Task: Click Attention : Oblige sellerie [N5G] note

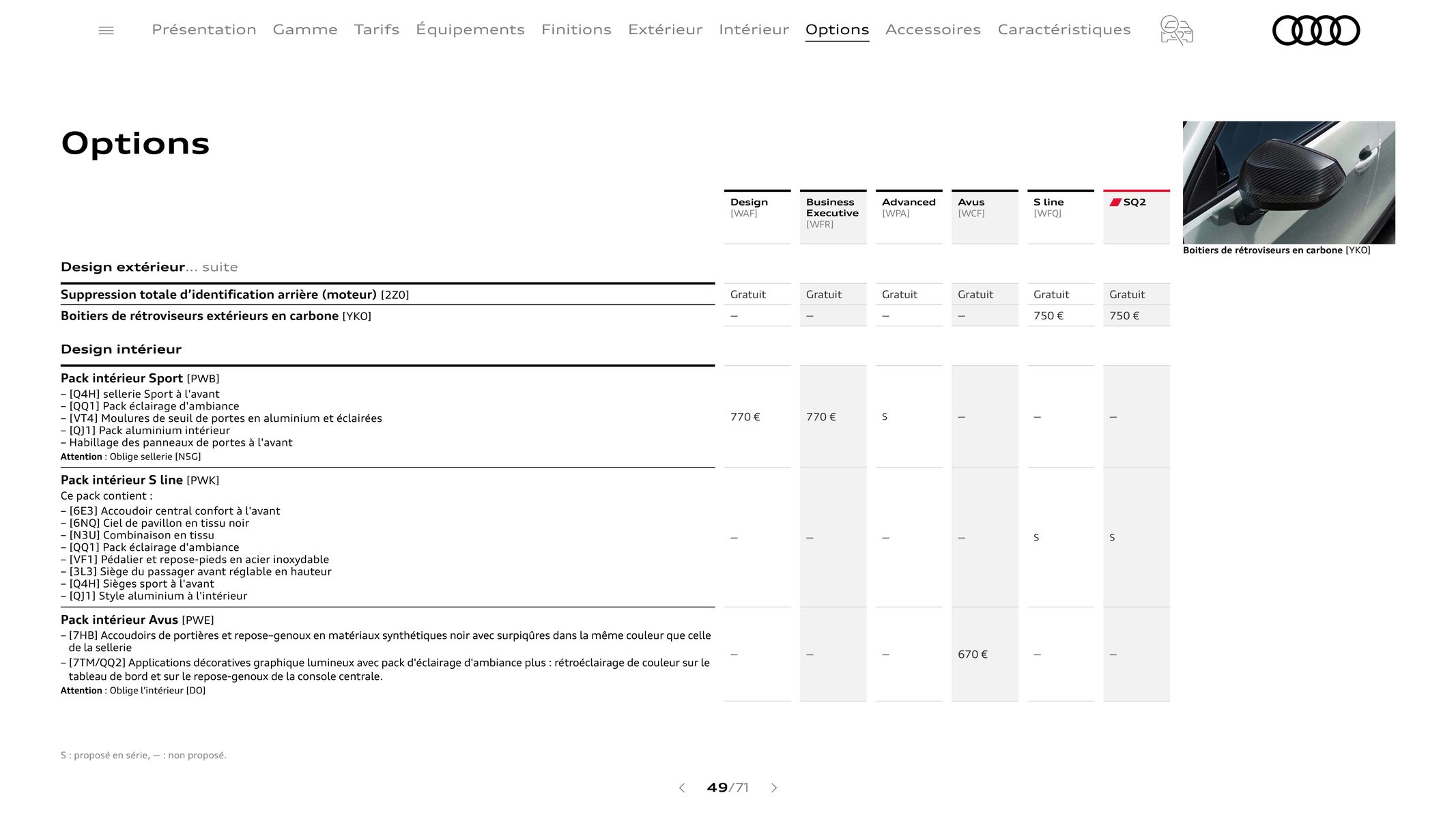Action: click(x=130, y=457)
